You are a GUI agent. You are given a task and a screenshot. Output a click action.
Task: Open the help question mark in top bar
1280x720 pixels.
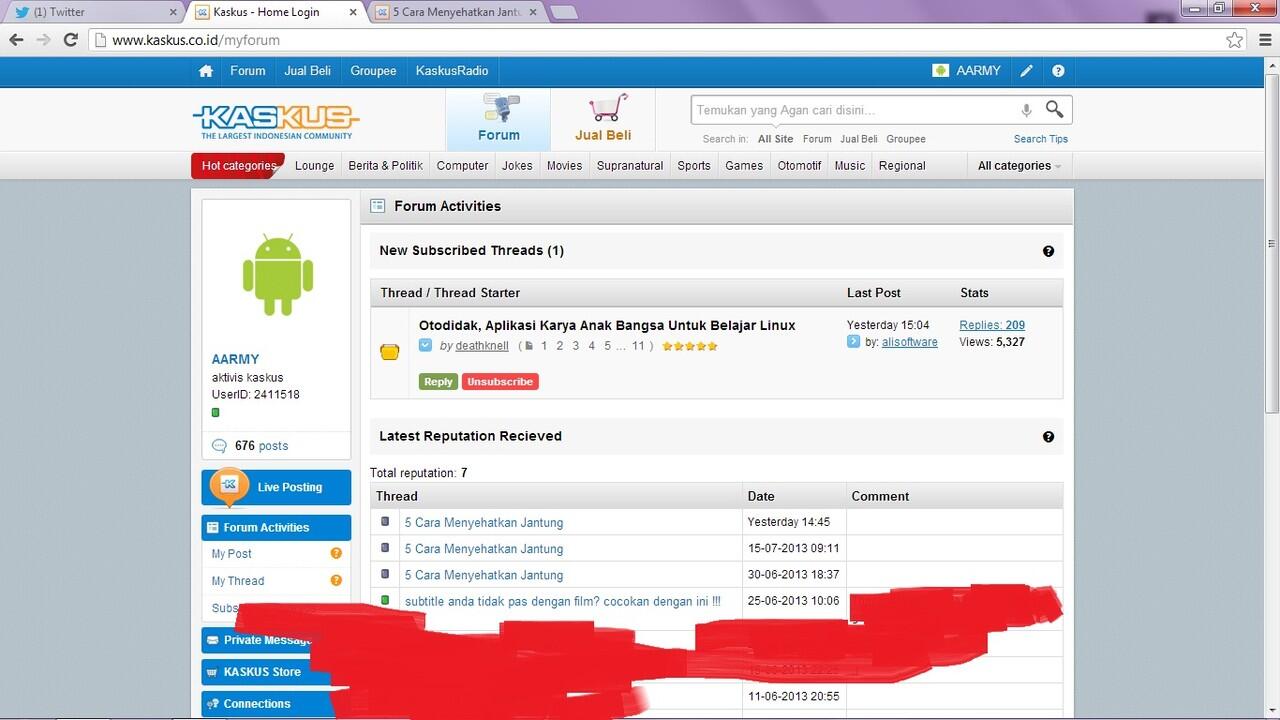pos(1058,71)
